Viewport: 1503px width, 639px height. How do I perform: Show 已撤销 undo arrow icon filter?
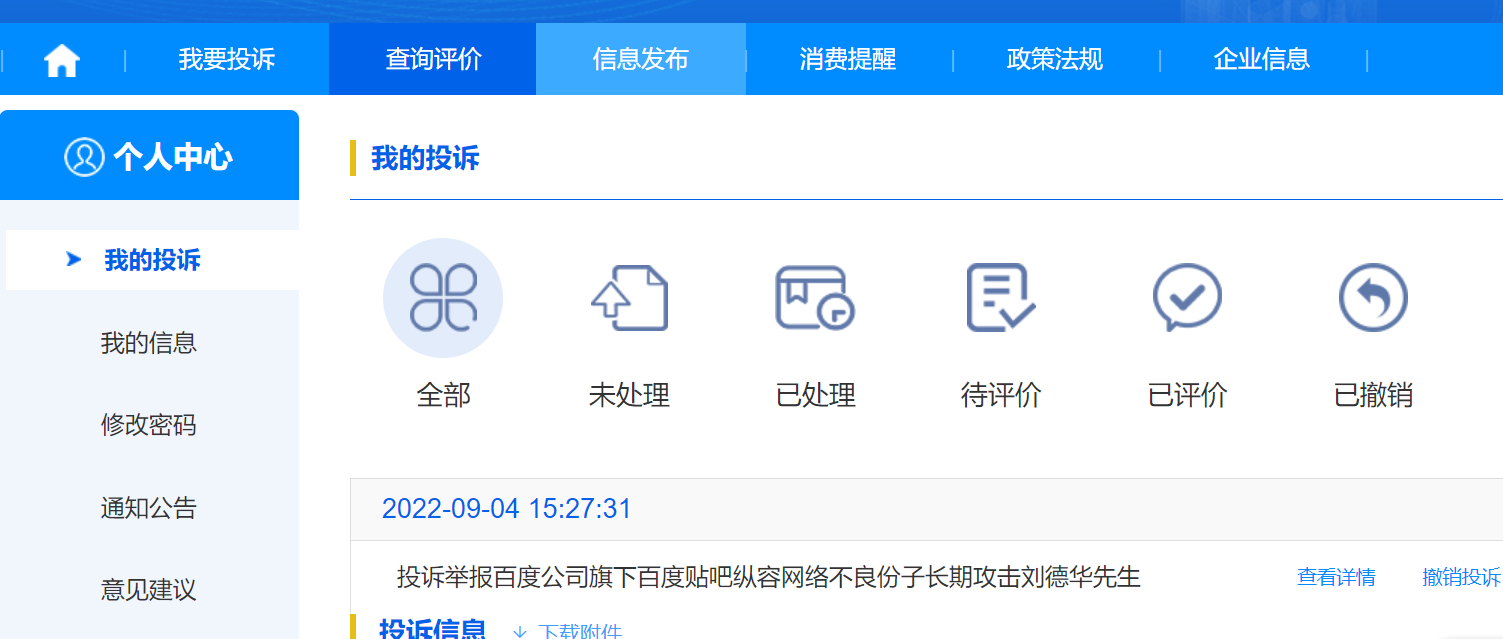pyautogui.click(x=1373, y=298)
